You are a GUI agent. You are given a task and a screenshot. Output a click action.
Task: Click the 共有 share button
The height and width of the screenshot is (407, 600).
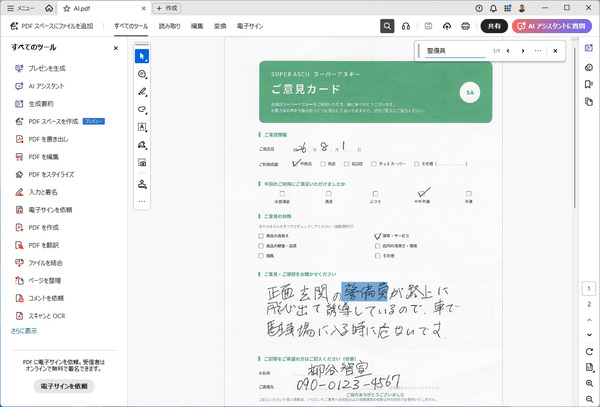coord(494,26)
